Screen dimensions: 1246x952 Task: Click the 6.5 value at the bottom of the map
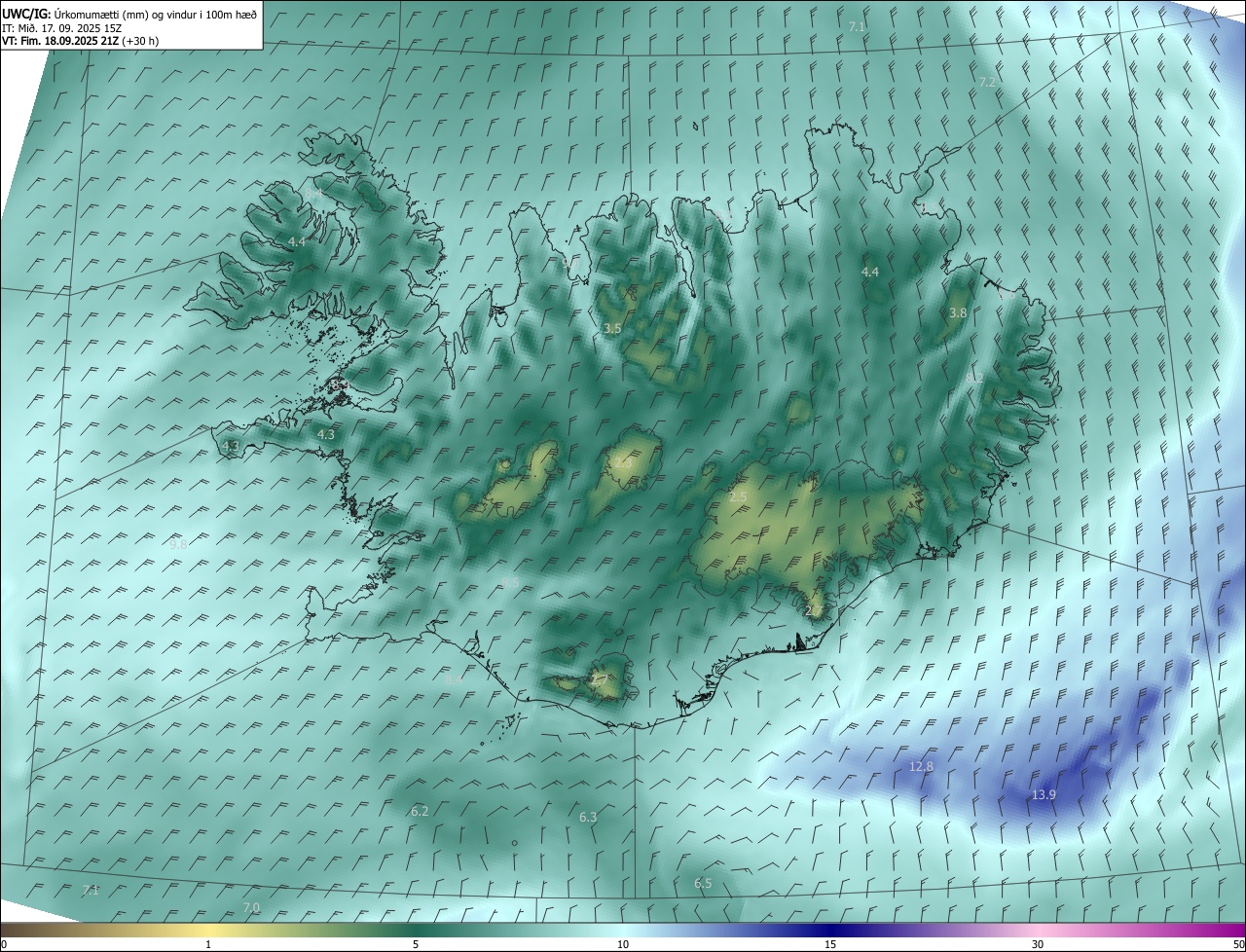click(703, 883)
